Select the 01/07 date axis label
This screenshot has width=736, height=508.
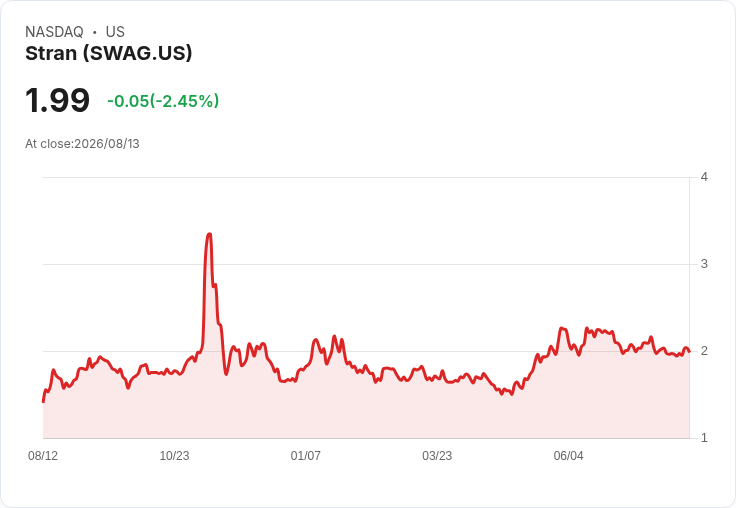[306, 455]
